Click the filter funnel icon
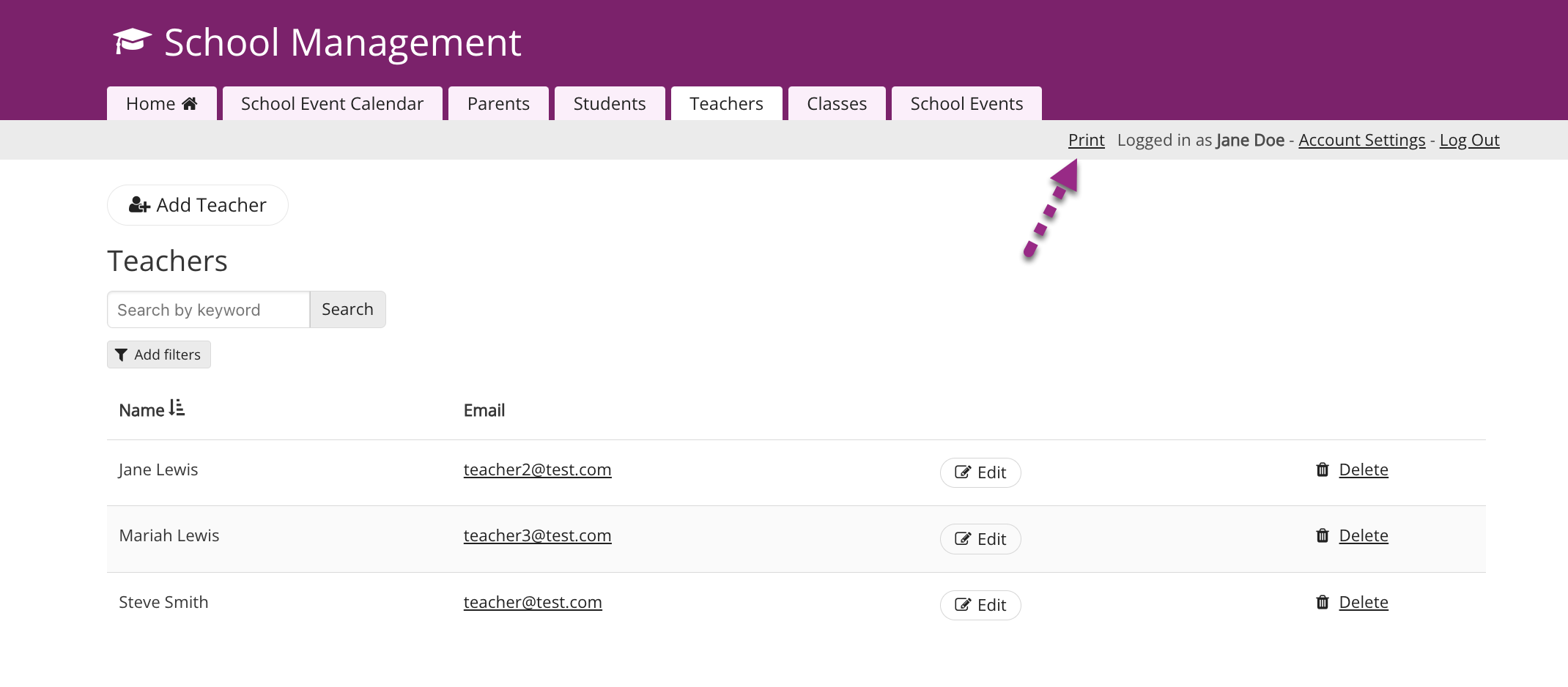Viewport: 1568px width, 687px height. (122, 355)
